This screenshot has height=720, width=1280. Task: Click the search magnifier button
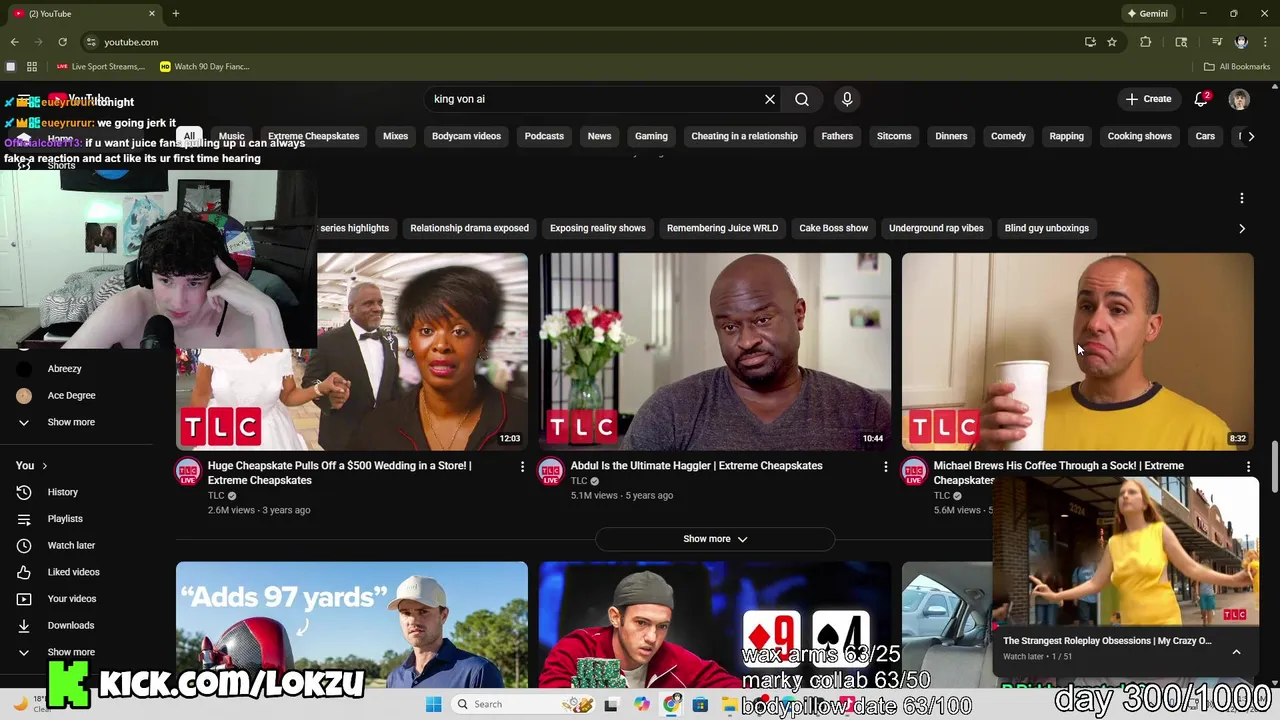click(802, 99)
